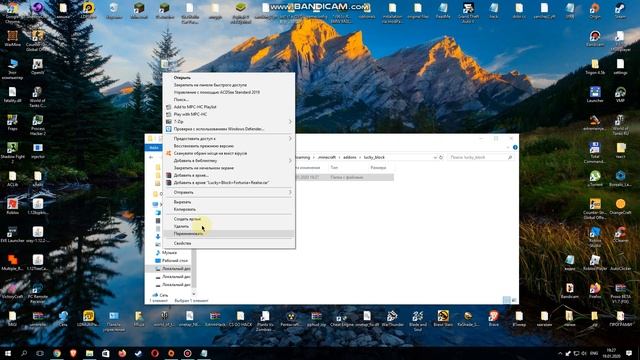Open taskbar search magnifier
This screenshot has width=640, height=360.
pos(24,353)
